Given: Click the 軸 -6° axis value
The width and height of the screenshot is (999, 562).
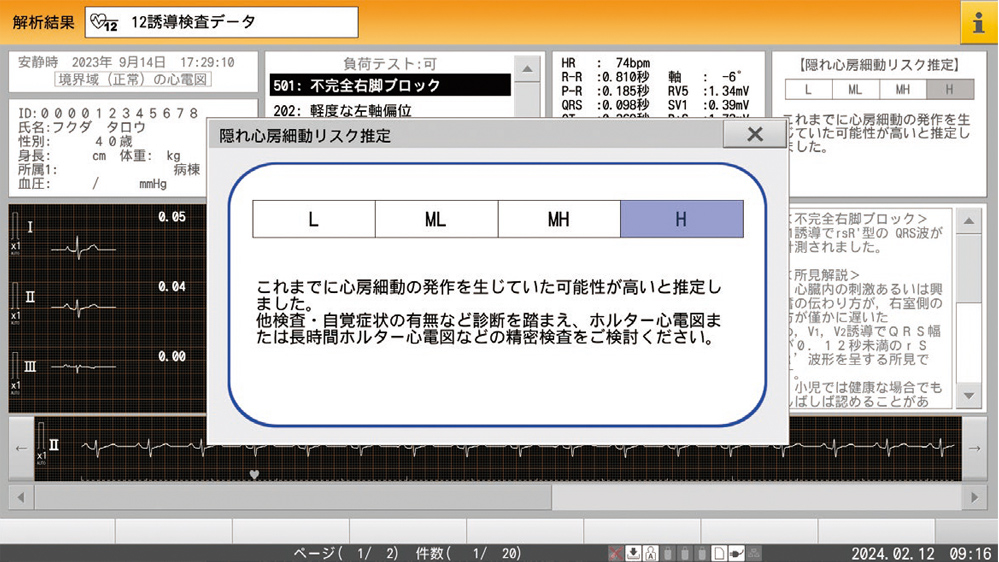Looking at the screenshot, I should [x=705, y=77].
